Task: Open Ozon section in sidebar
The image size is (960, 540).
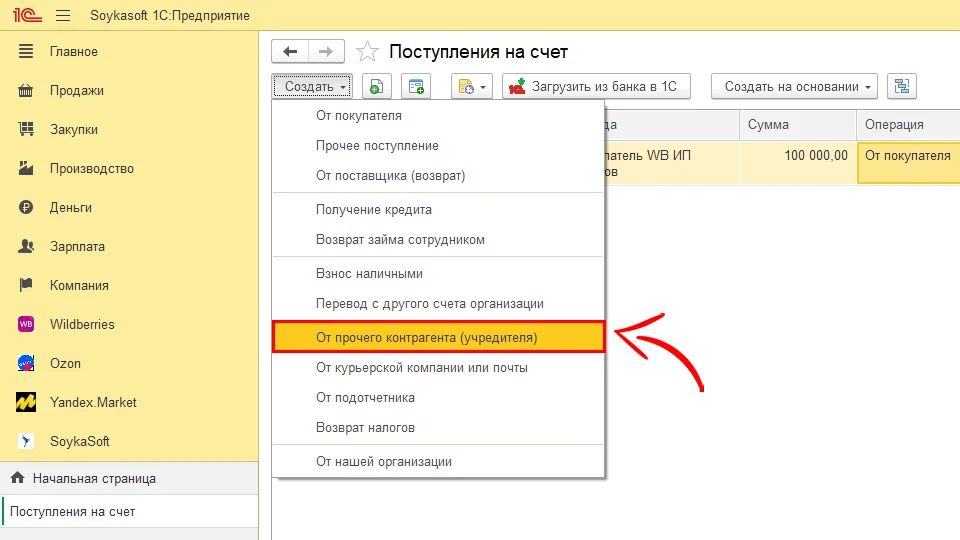Action: point(65,363)
